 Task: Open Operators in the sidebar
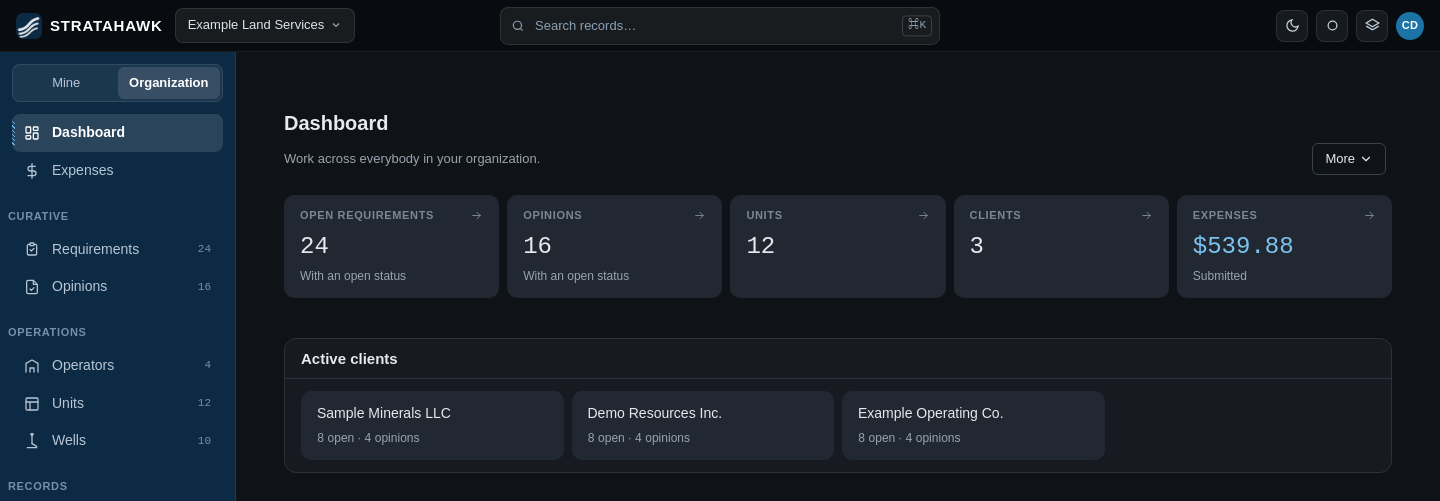(x=118, y=366)
